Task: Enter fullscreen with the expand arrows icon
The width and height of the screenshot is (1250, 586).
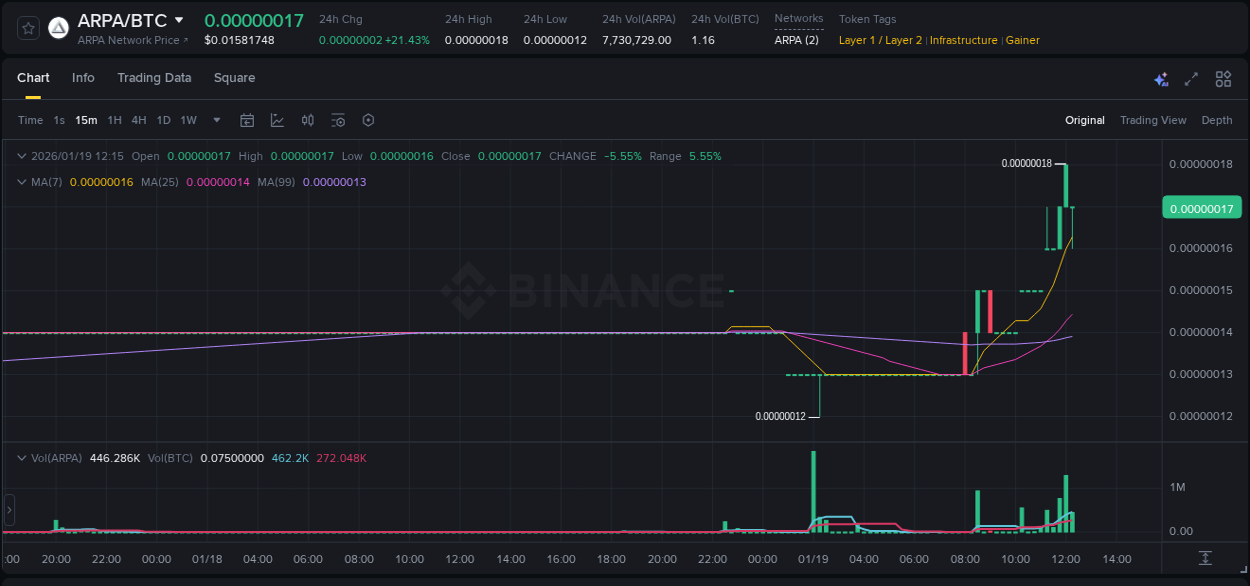Action: 1191,78
